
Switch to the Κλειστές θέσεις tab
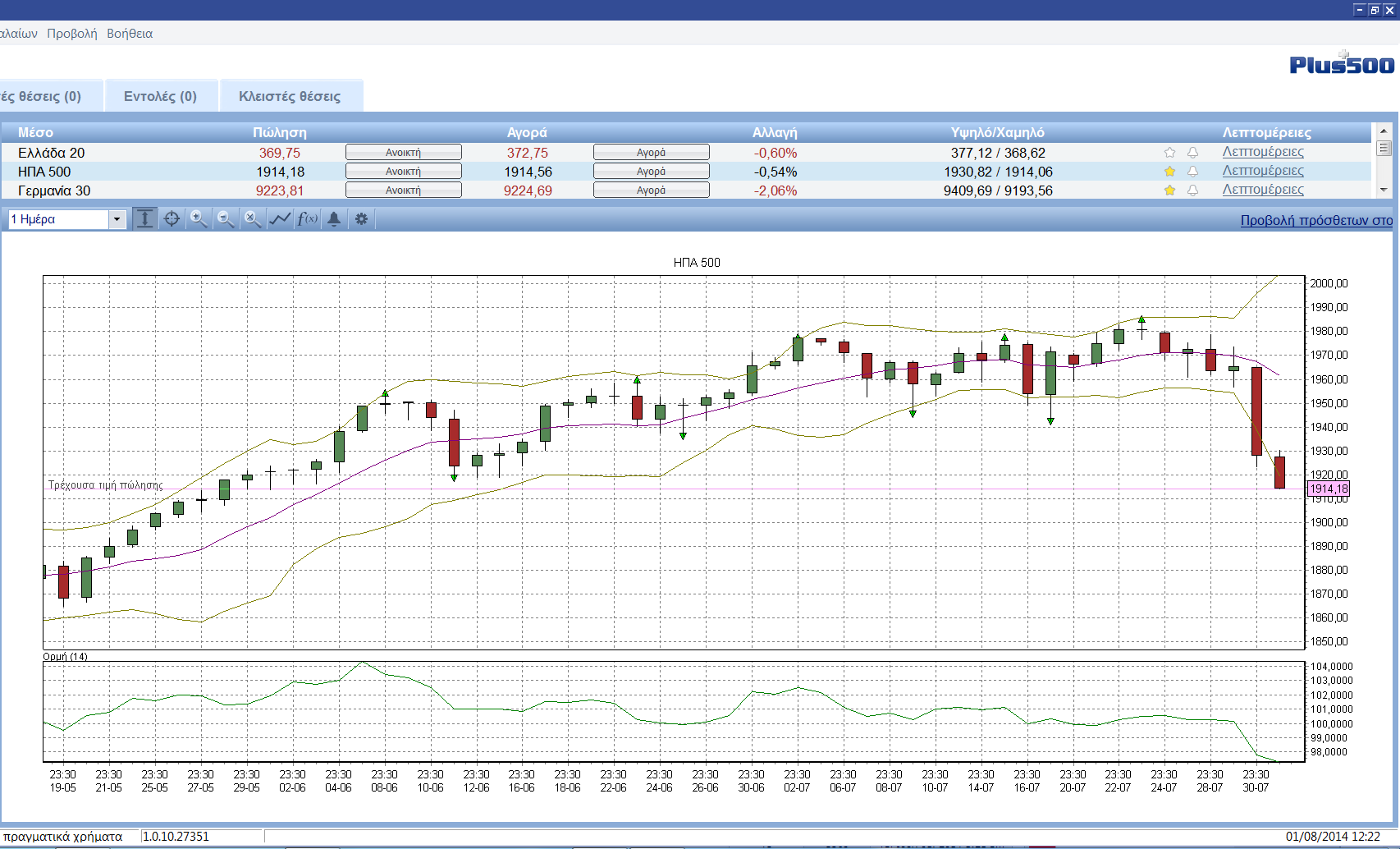[290, 96]
